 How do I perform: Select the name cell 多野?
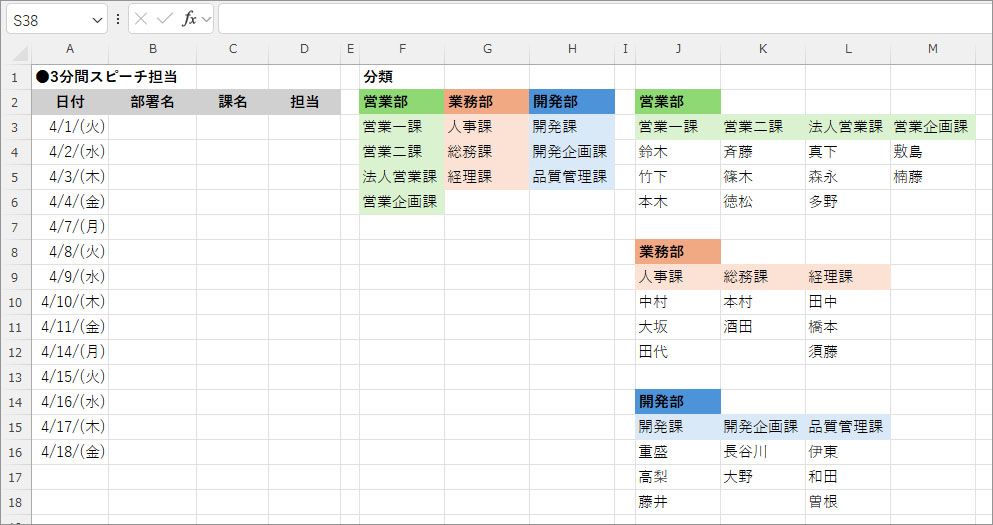coord(847,202)
